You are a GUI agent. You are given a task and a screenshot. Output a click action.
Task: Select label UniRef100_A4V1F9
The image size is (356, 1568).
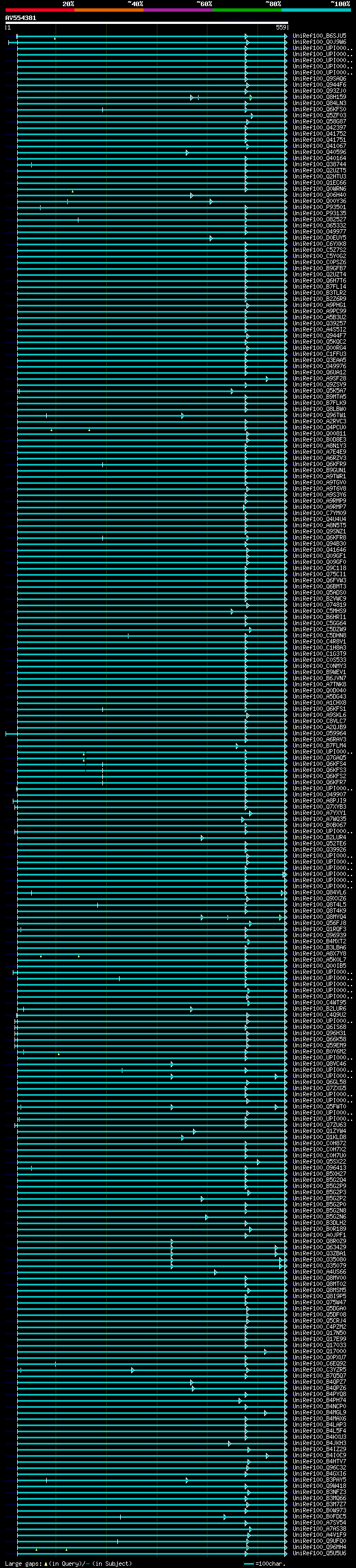point(319,1535)
